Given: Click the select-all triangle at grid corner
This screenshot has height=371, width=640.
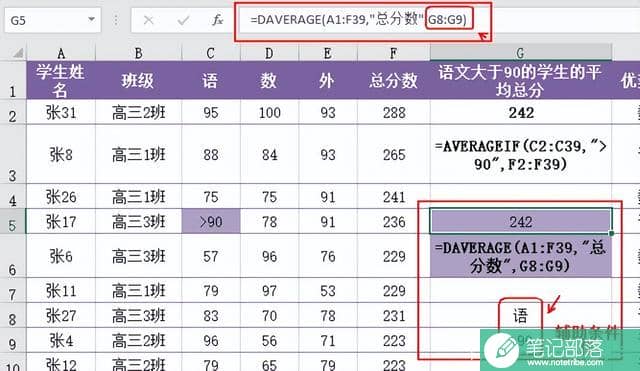Looking at the screenshot, I should pyautogui.click(x=17, y=53).
